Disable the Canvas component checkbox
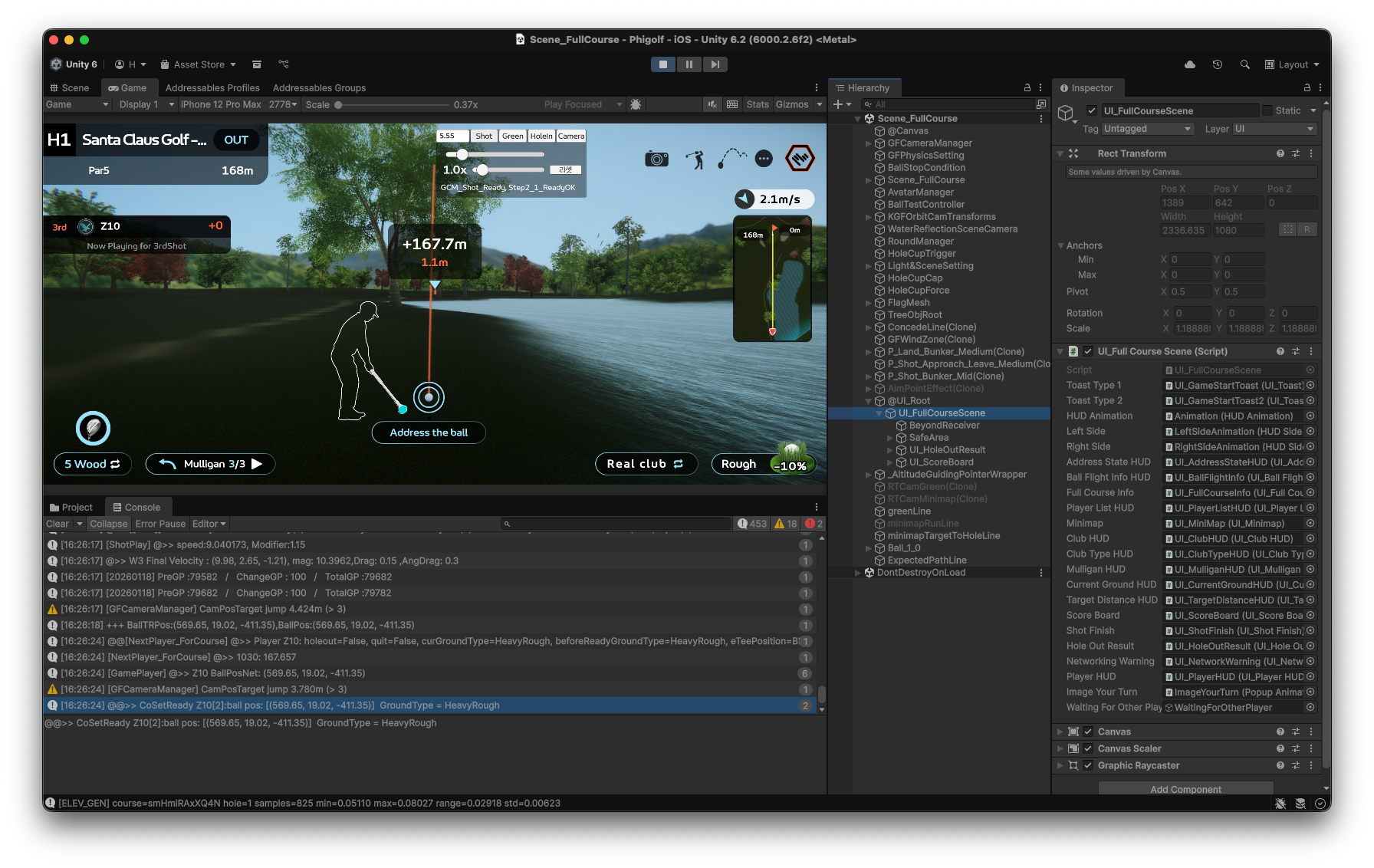Viewport: 1374px width, 868px height. click(1088, 732)
